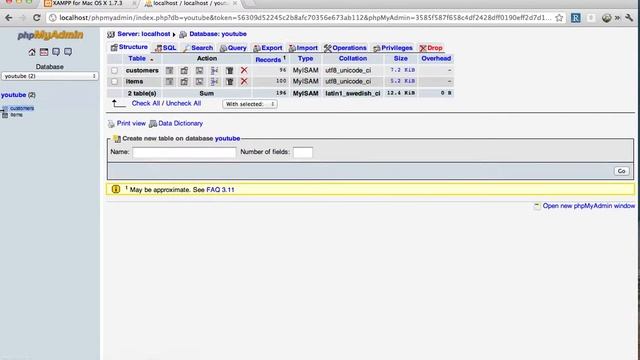Open browser wrench settings menu

tap(629, 18)
